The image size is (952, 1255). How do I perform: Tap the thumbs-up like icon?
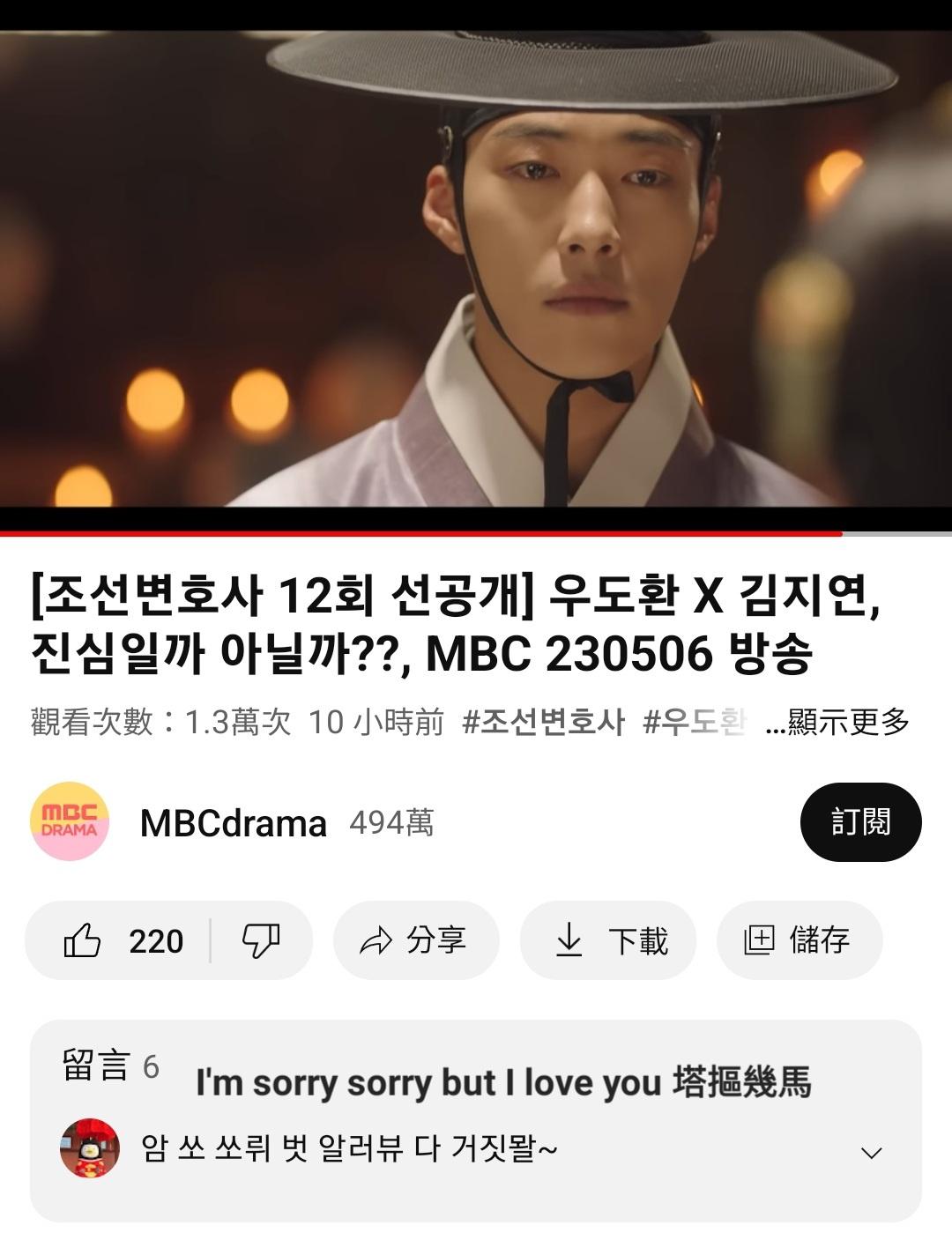point(82,940)
